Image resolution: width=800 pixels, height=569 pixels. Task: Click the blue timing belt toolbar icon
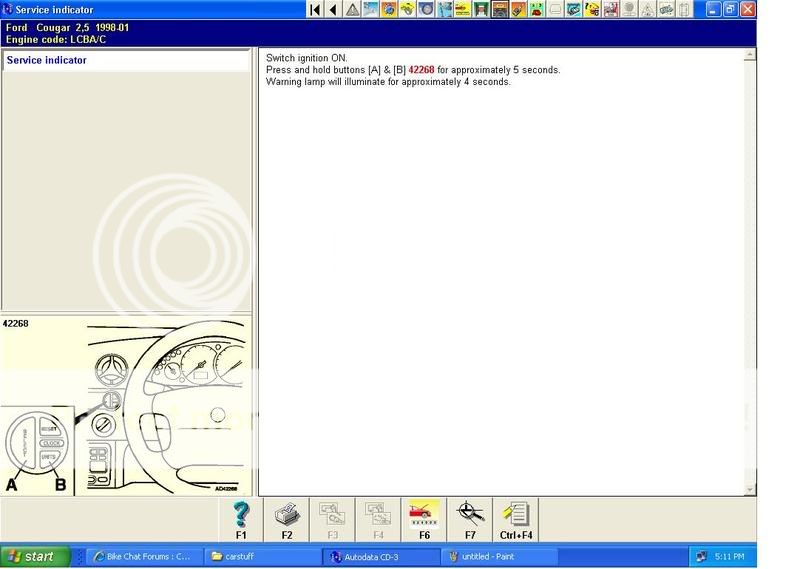[x=573, y=9]
